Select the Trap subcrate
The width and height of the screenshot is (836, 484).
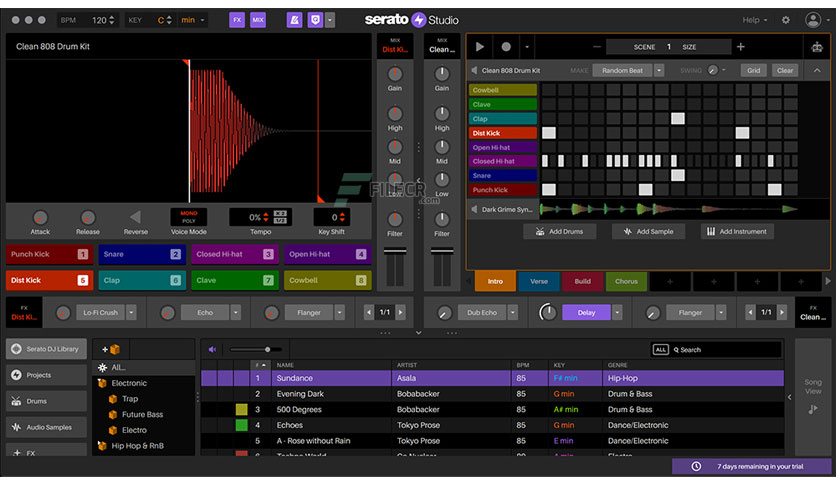pos(130,399)
